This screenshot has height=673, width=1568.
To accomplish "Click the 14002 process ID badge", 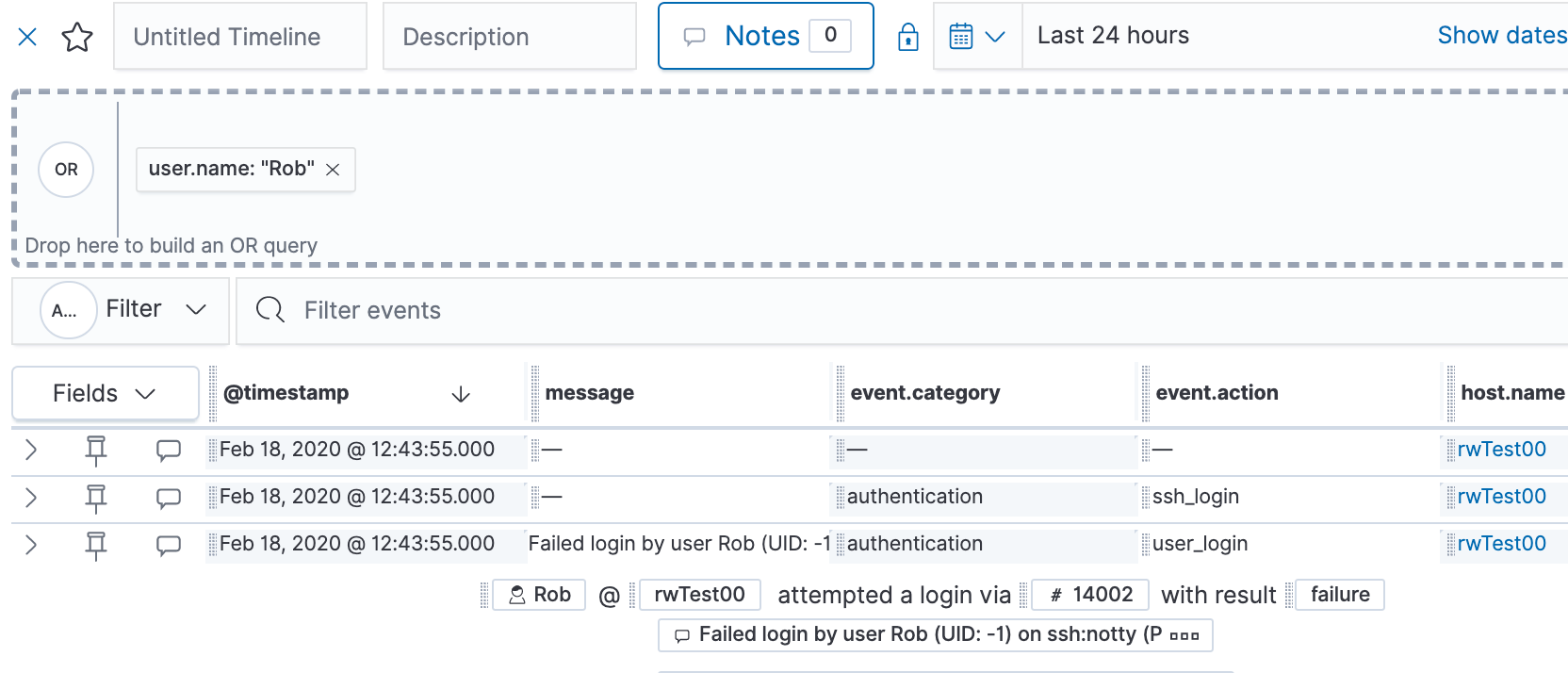I will point(1090,595).
